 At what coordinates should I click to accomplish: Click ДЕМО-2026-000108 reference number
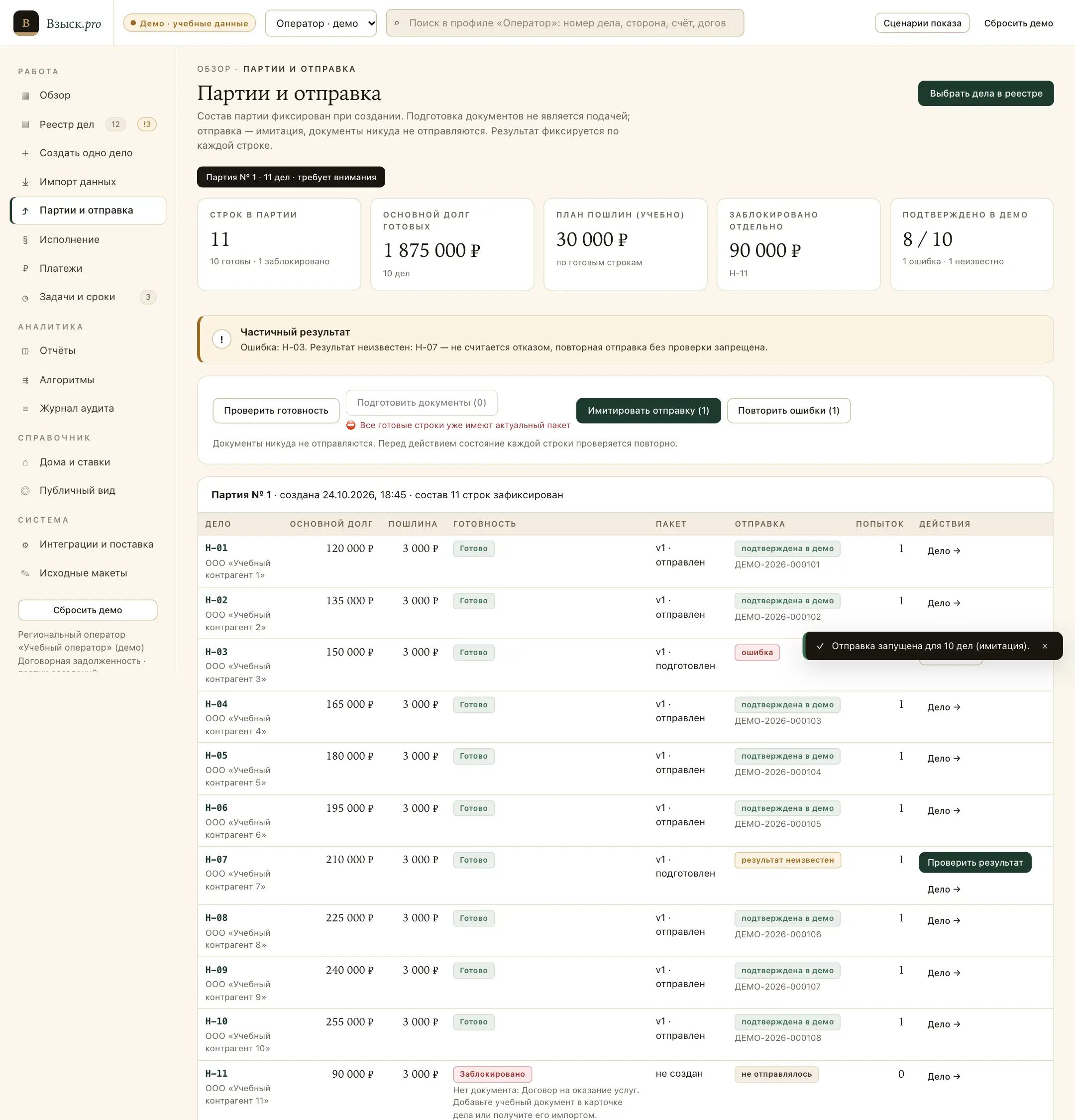(x=777, y=1038)
